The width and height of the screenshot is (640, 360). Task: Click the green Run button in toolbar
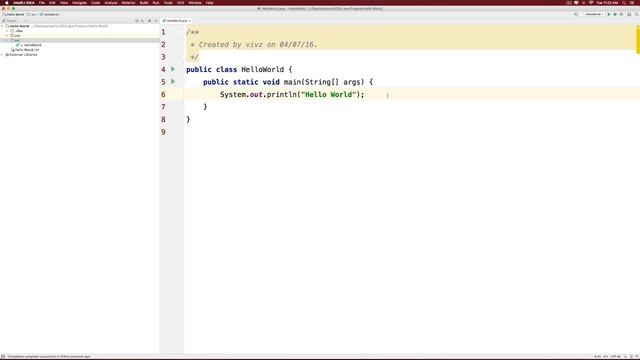pos(609,14)
